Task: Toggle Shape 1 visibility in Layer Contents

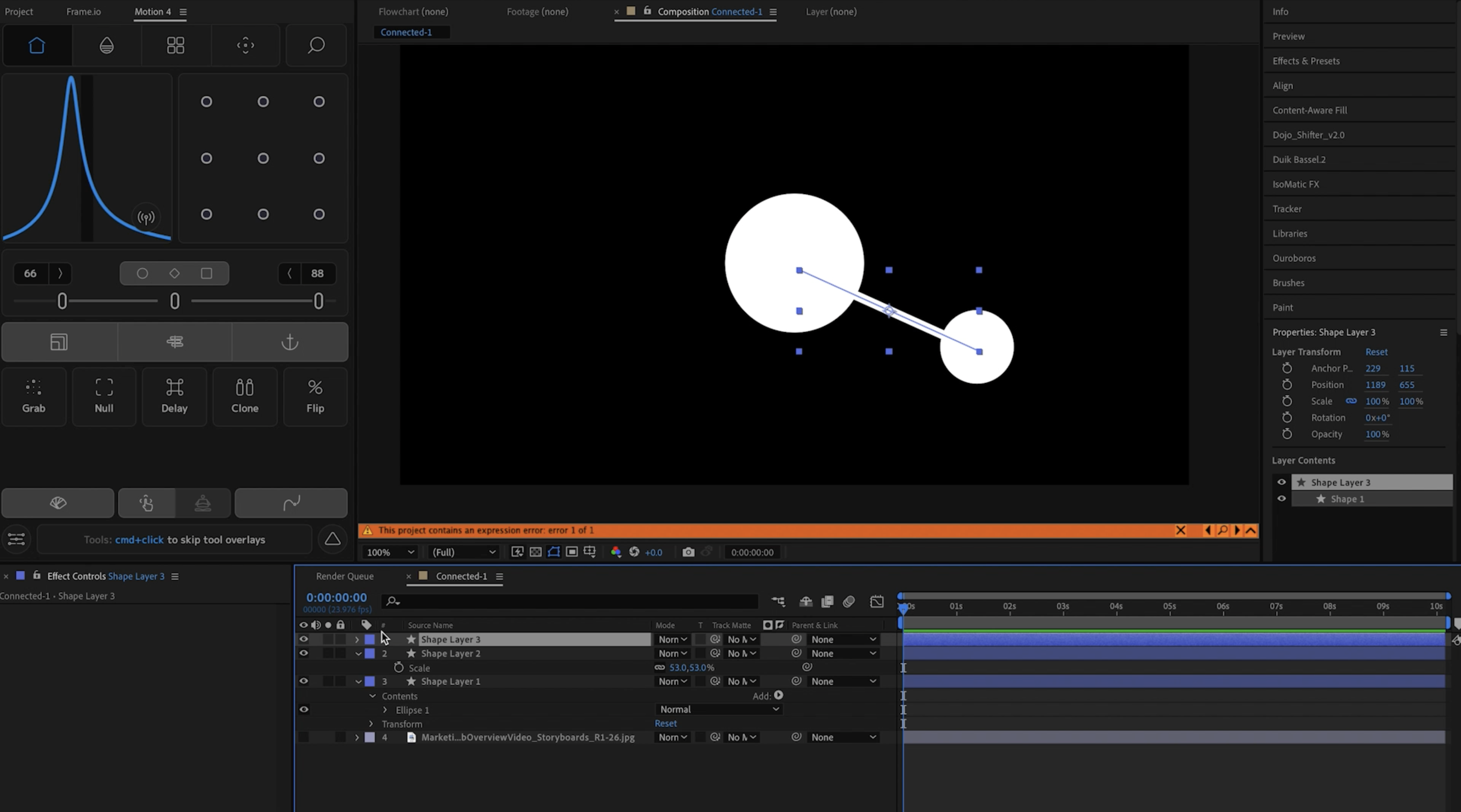Action: 1281,499
